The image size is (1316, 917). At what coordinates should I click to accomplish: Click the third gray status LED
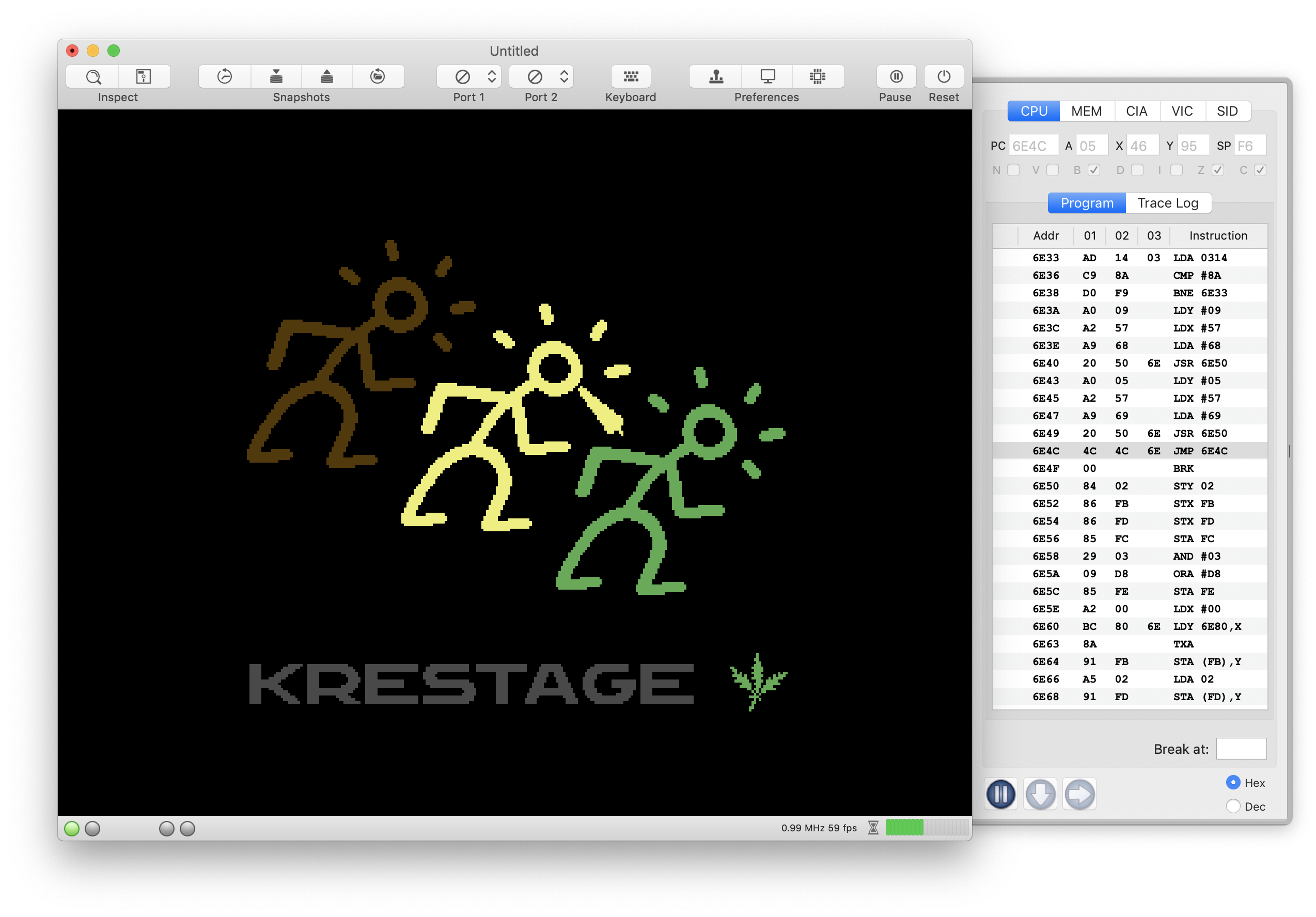(166, 828)
